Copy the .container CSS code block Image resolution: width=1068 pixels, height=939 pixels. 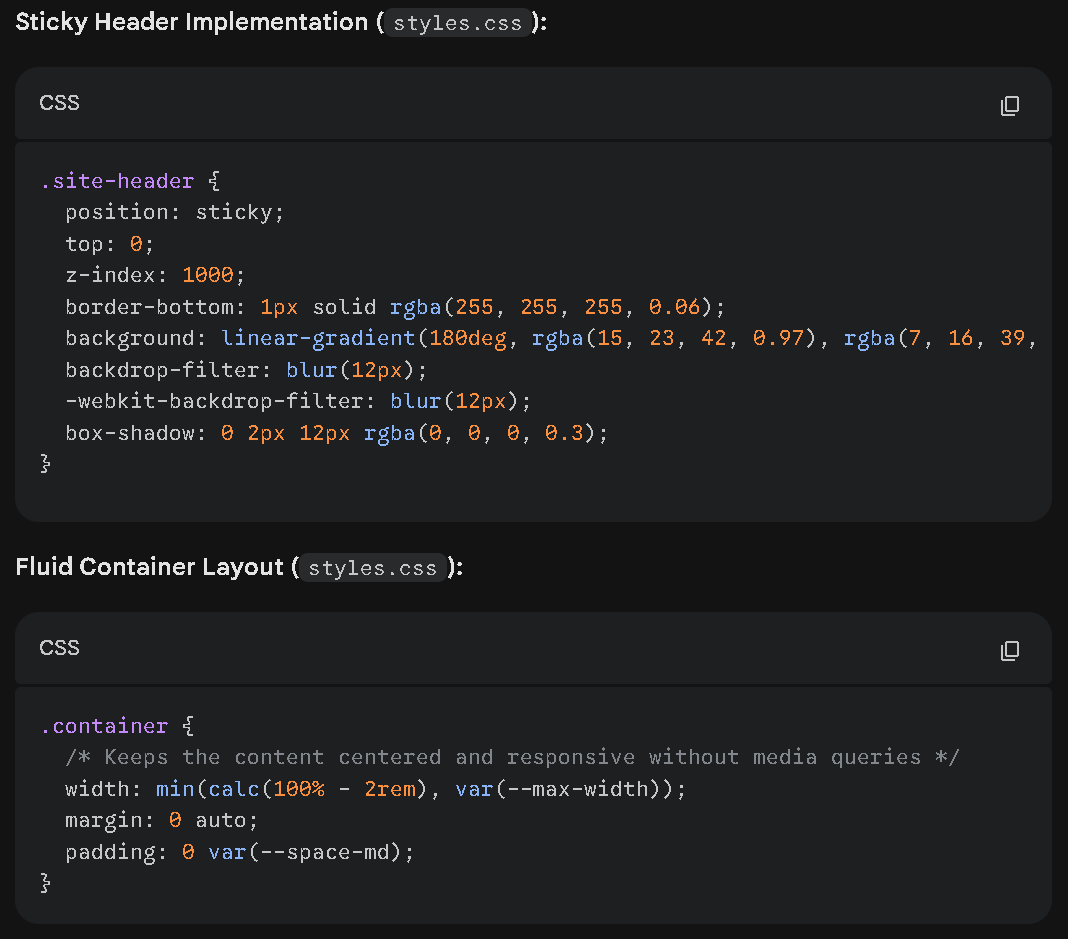1010,651
